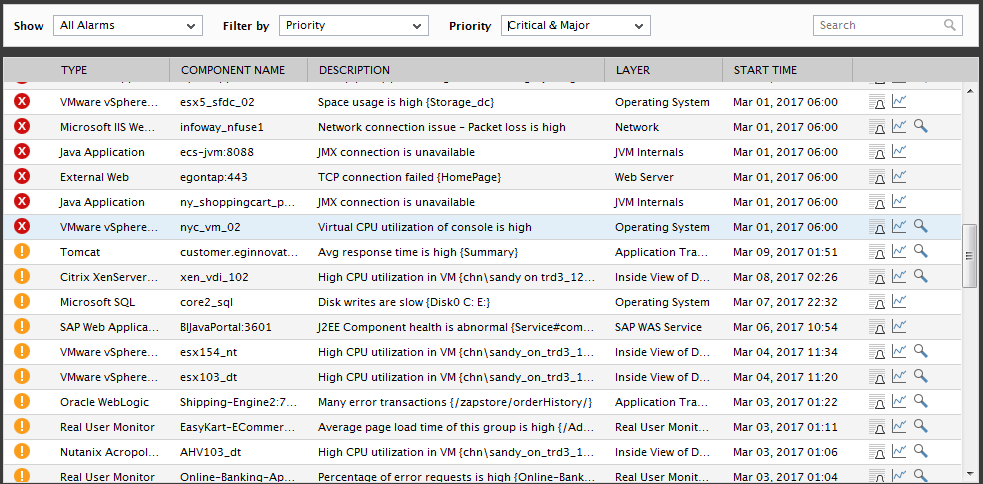Image resolution: width=983 pixels, height=484 pixels.
Task: Click 'Mar 09, 2017 01:51' start time
Action: click(x=785, y=253)
